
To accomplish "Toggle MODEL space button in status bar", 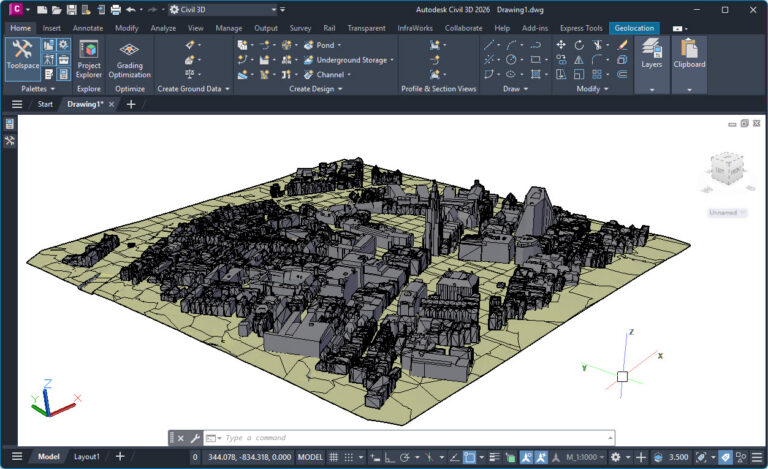I will tap(311, 457).
